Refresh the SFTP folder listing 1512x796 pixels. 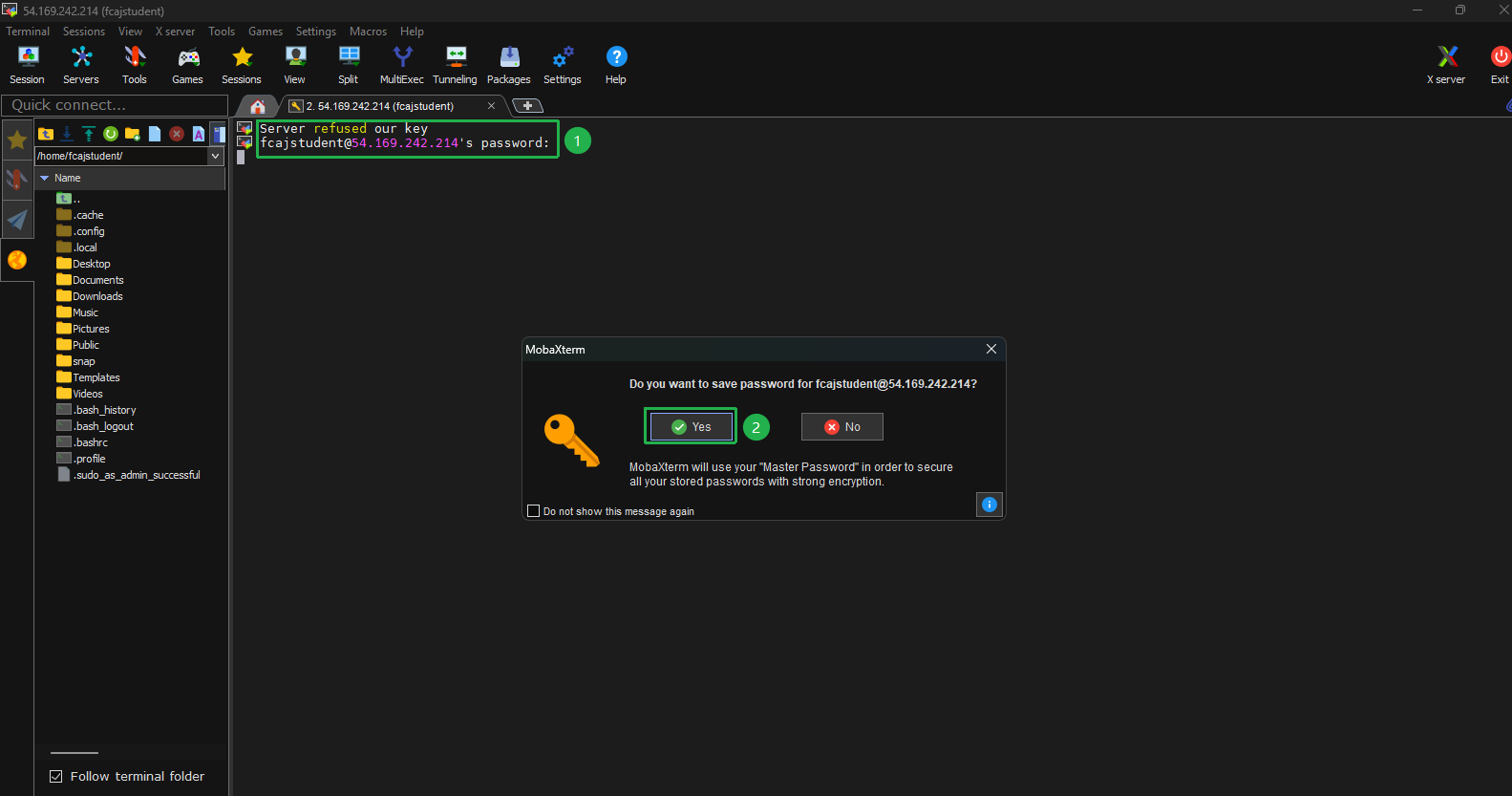point(111,134)
